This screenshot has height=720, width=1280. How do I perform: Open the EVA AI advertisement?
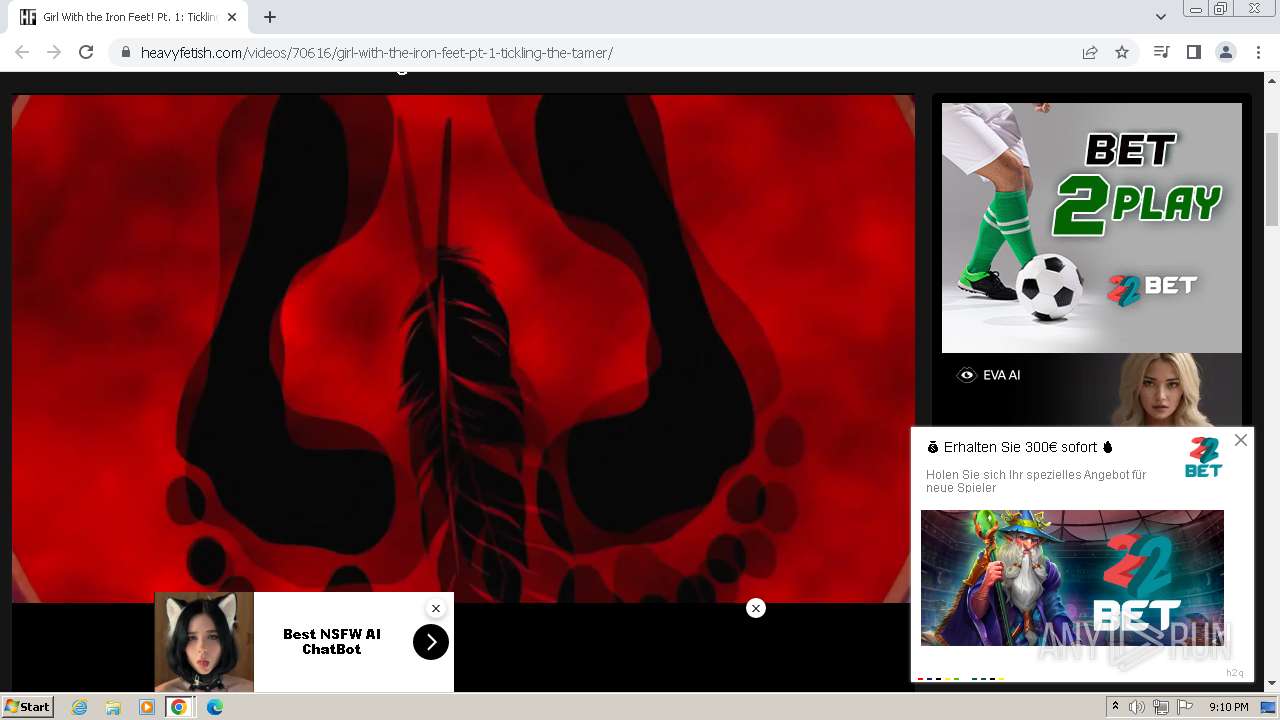click(1092, 390)
